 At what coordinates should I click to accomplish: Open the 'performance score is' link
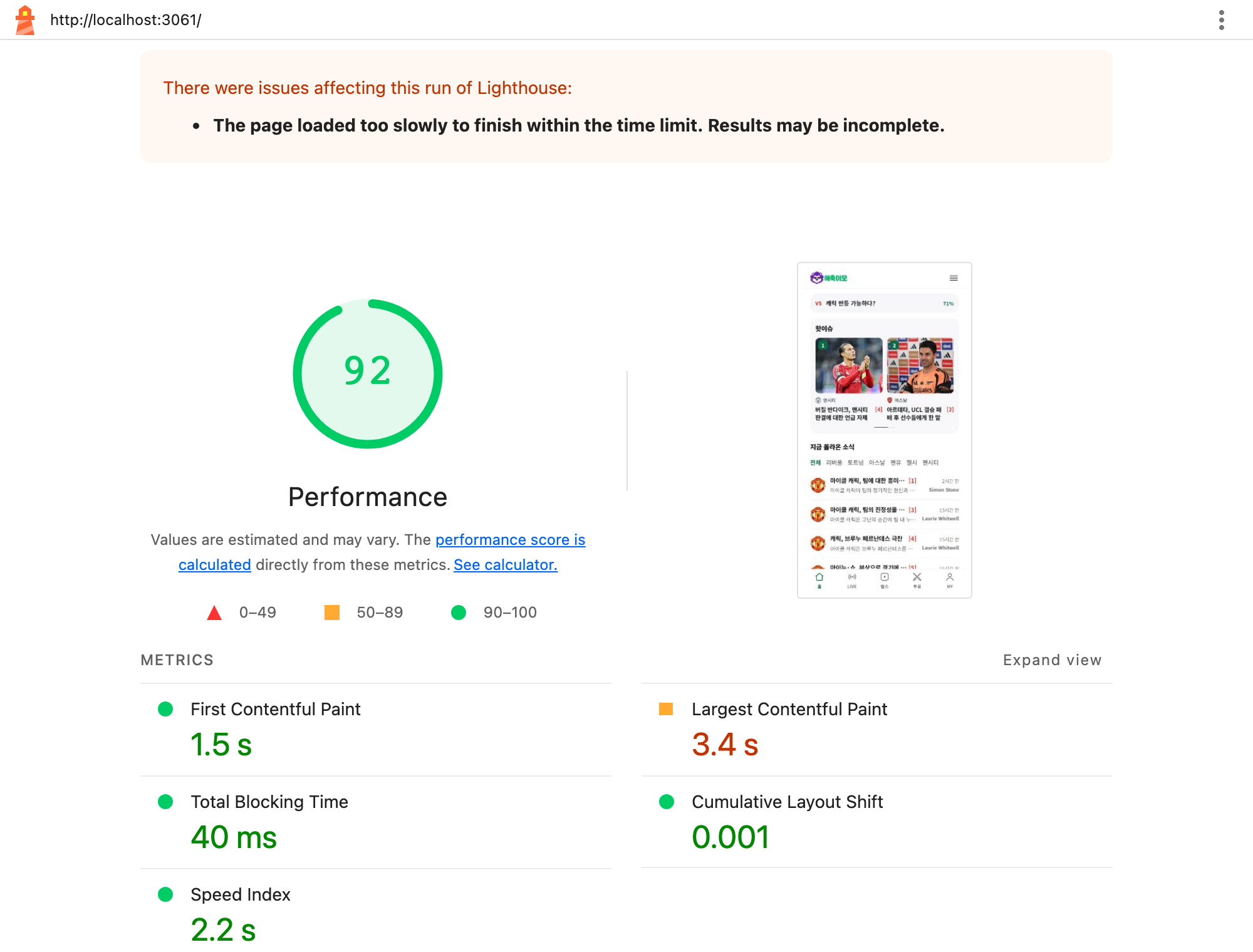click(x=510, y=539)
